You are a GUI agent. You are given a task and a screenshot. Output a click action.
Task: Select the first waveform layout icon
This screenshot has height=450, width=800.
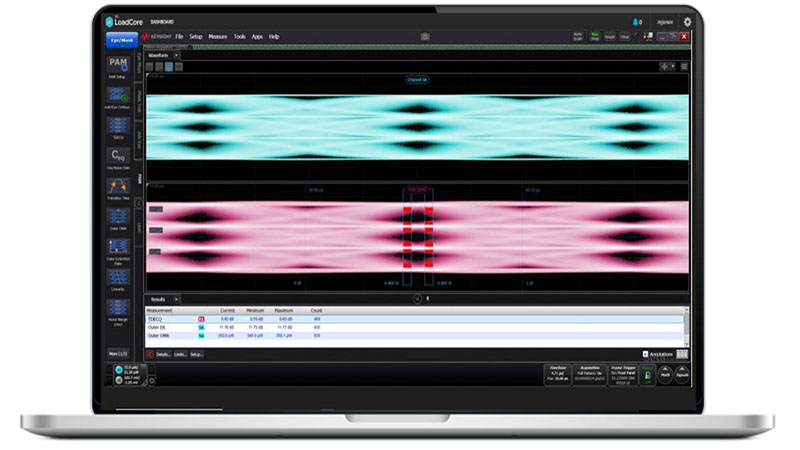(149, 67)
